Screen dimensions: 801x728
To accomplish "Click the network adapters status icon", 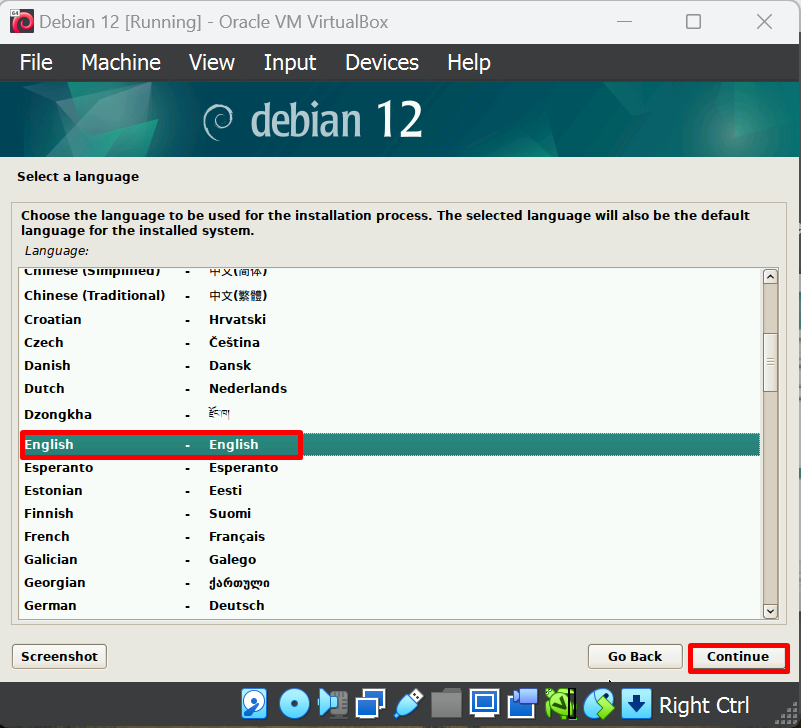I will pos(370,704).
